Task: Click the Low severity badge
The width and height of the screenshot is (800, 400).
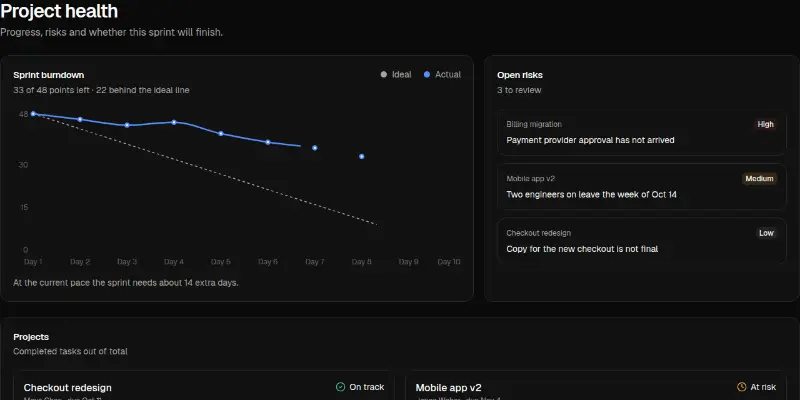Action: point(766,233)
